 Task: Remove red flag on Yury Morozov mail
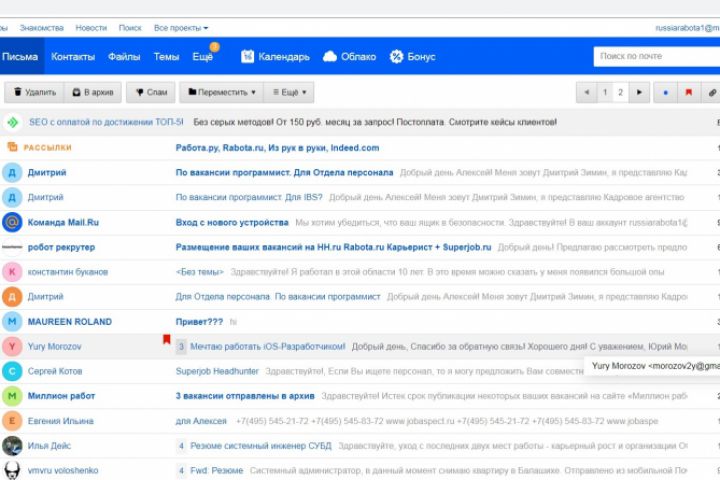[x=167, y=339]
